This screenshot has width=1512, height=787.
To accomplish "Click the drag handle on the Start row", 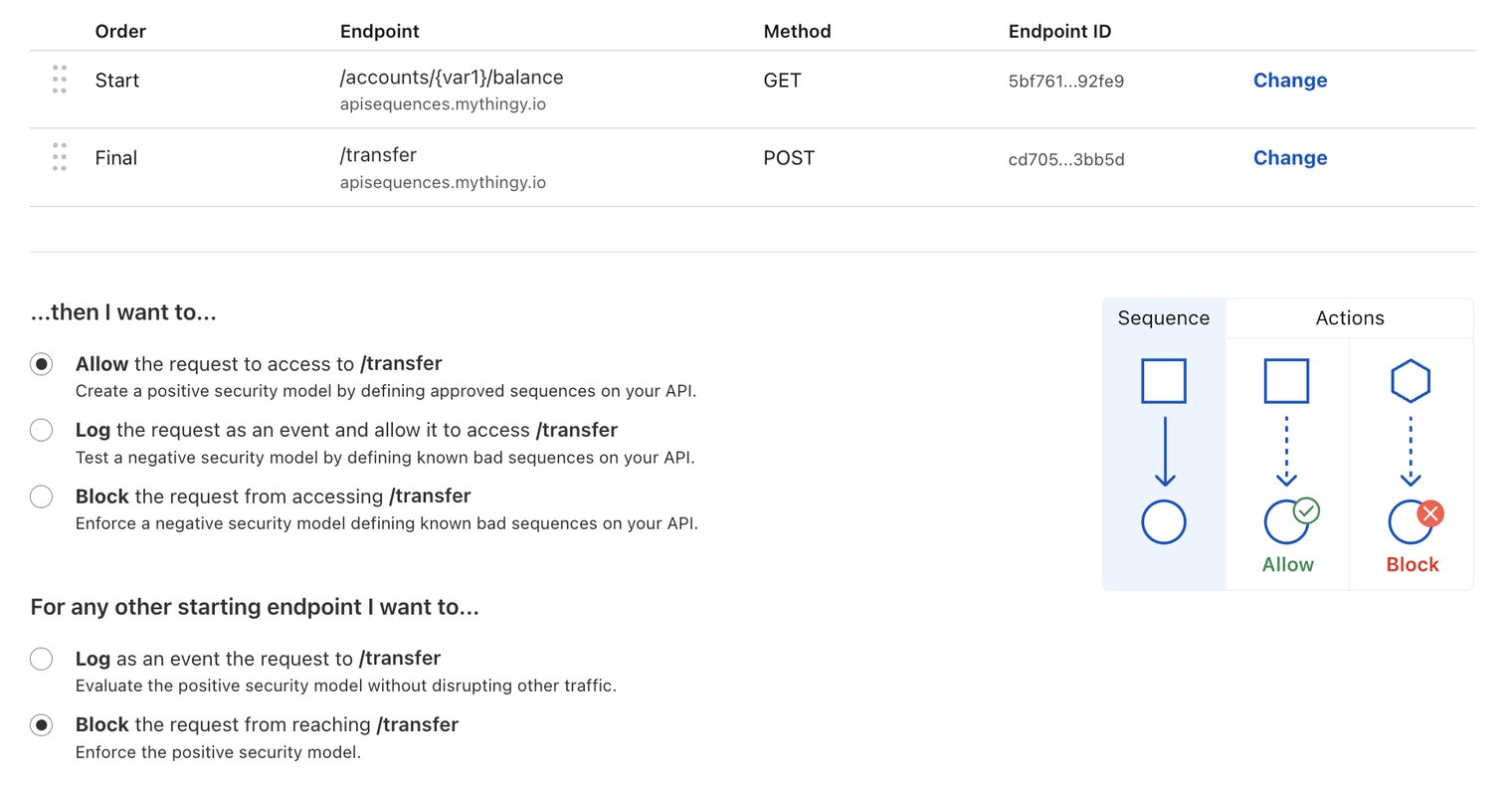I will [x=59, y=80].
